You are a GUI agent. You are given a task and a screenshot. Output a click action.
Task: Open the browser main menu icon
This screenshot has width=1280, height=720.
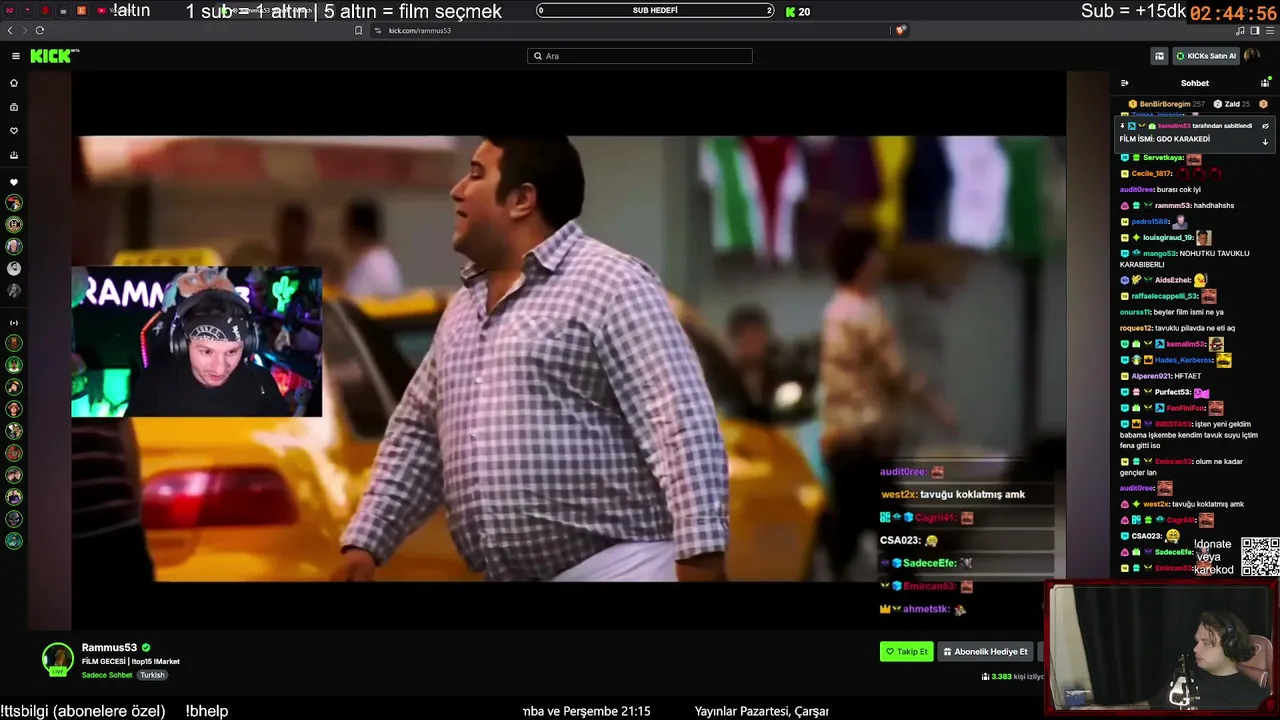(1270, 30)
